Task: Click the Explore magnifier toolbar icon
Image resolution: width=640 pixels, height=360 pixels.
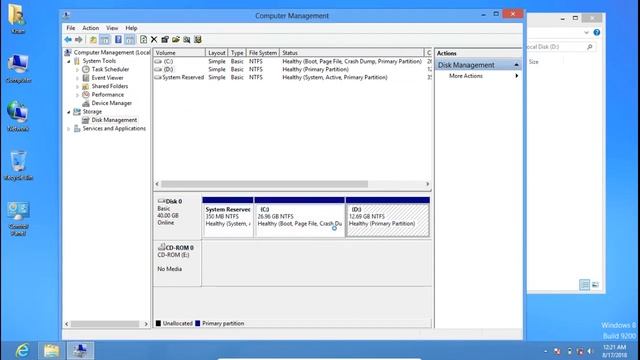Action: (187, 40)
